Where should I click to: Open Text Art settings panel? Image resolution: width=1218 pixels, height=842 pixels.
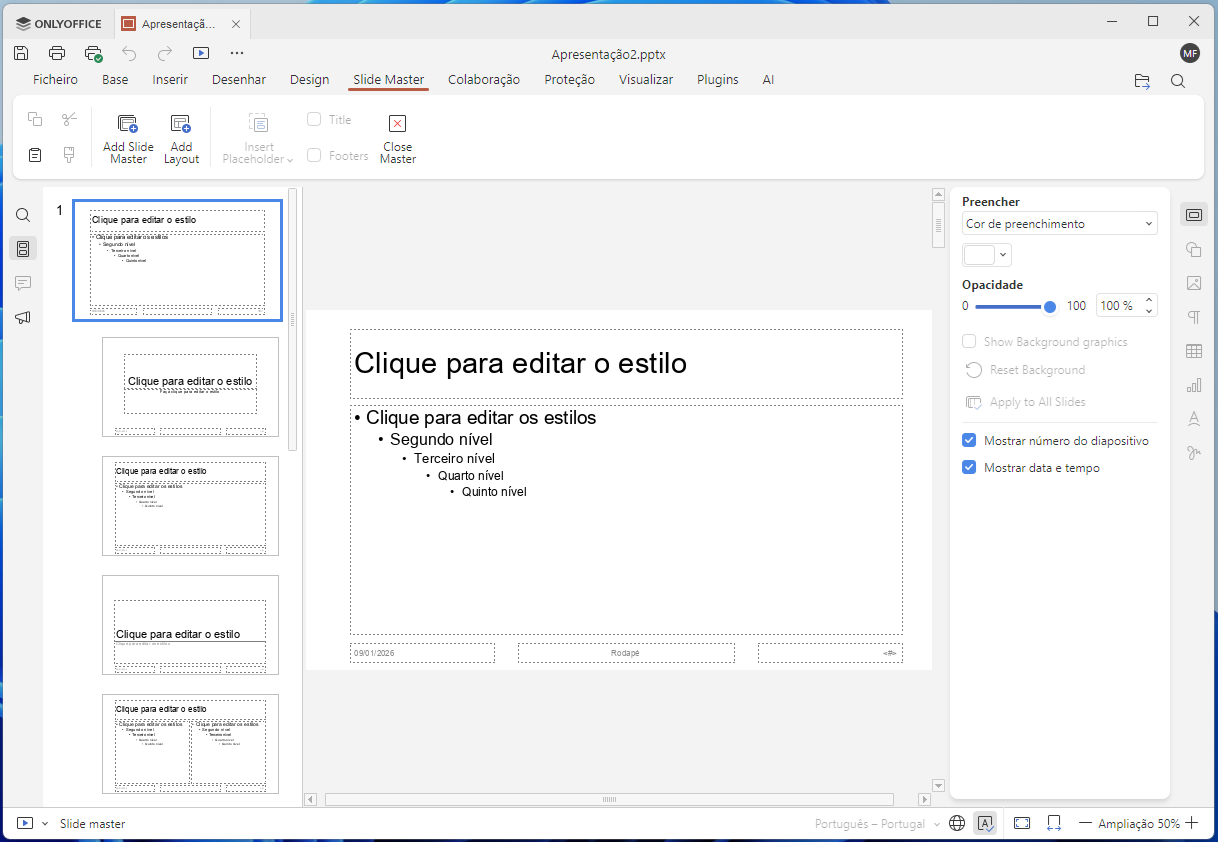pyautogui.click(x=1194, y=419)
